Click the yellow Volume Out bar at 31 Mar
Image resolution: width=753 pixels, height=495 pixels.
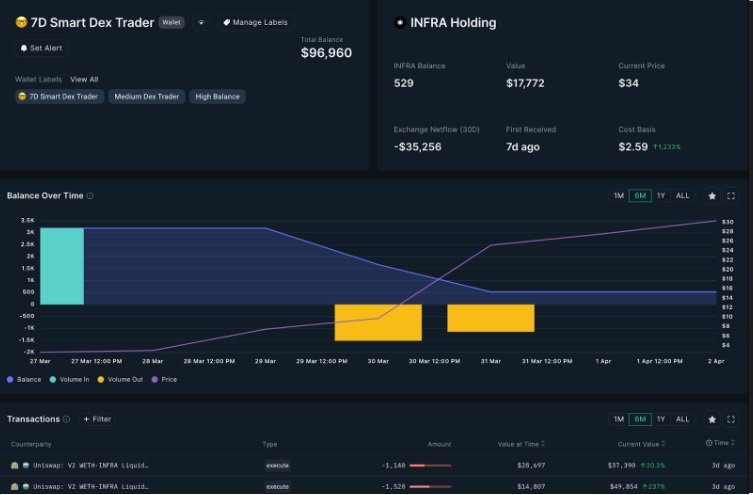(491, 318)
